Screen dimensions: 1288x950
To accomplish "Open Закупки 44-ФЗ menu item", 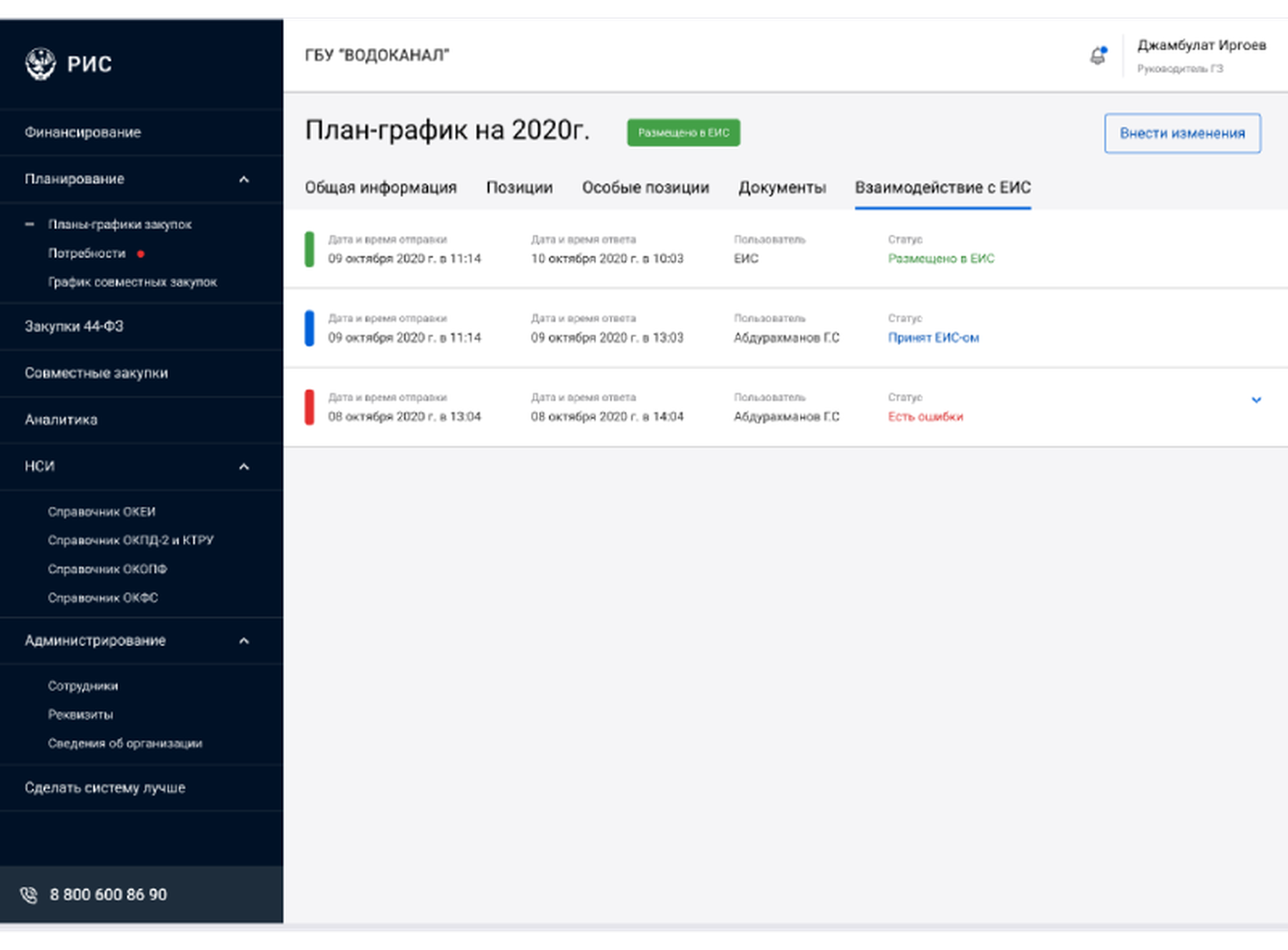I will coord(74,326).
